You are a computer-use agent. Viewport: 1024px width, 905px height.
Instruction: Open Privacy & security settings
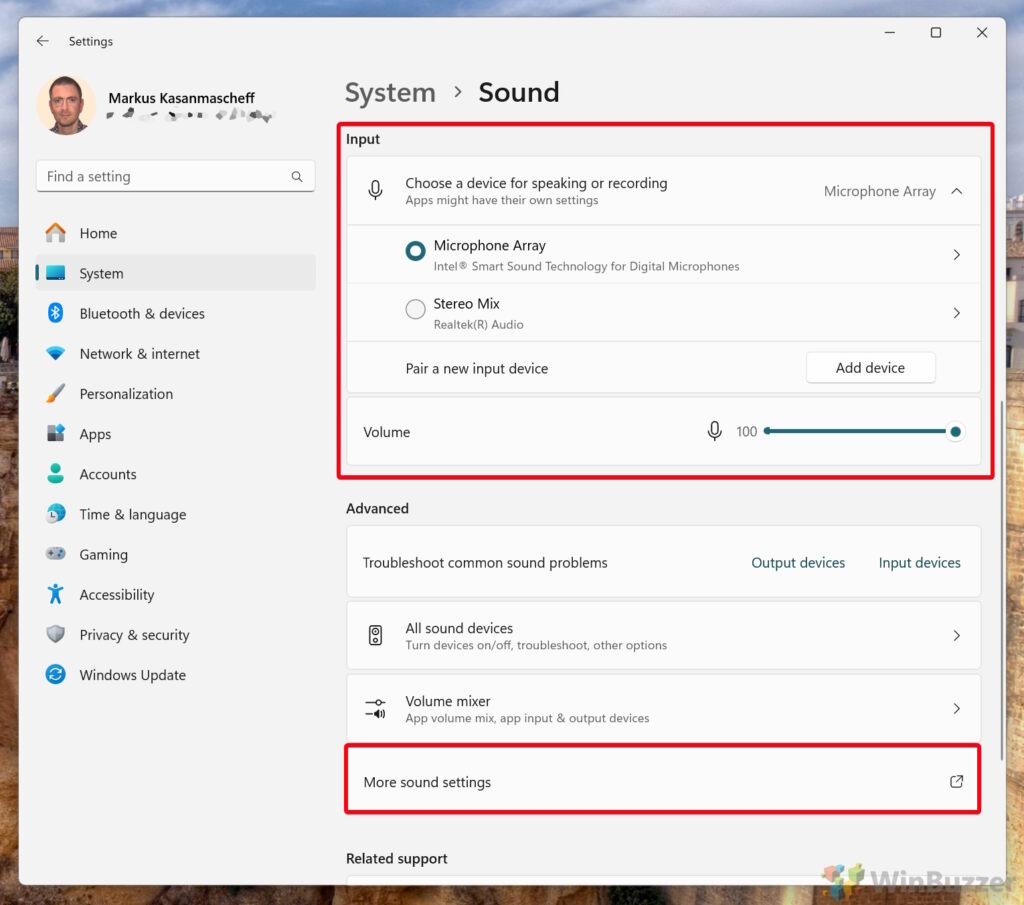tap(57, 634)
